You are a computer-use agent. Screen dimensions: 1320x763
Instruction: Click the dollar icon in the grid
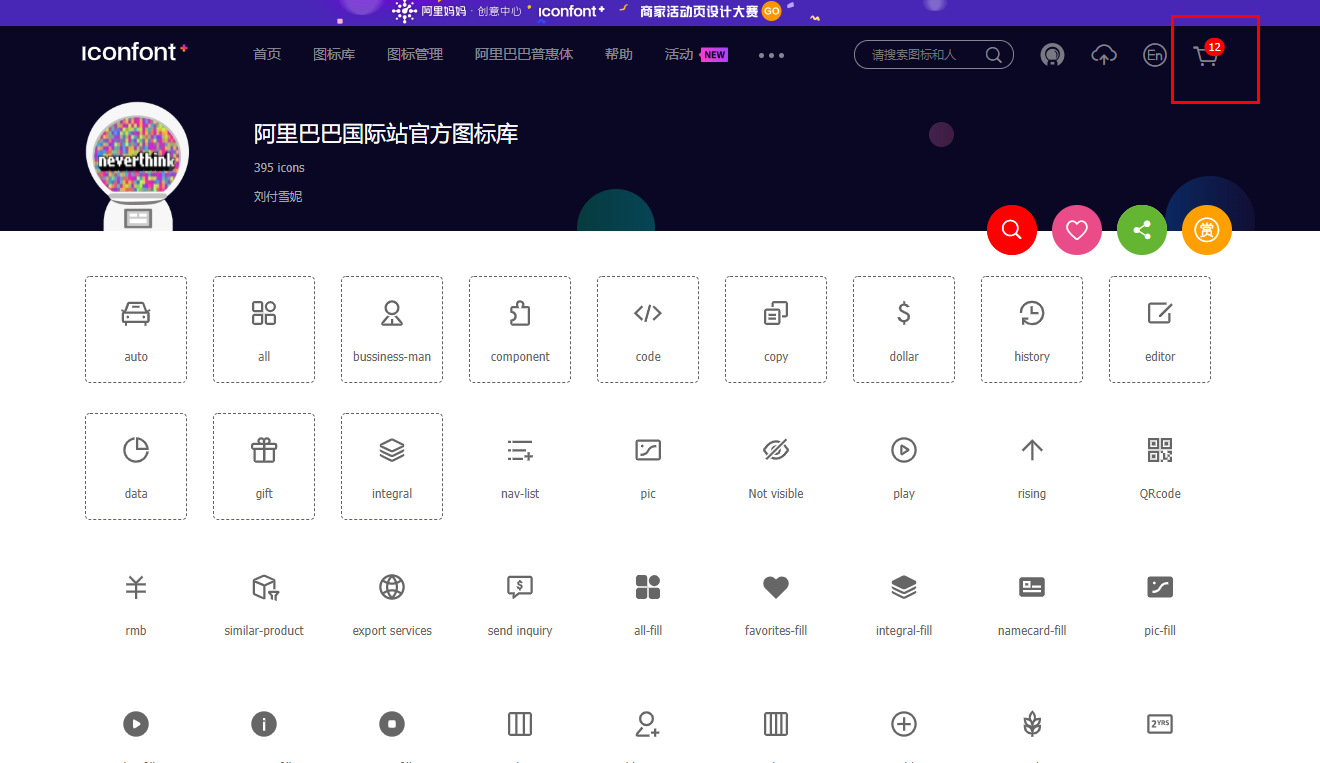(903, 314)
